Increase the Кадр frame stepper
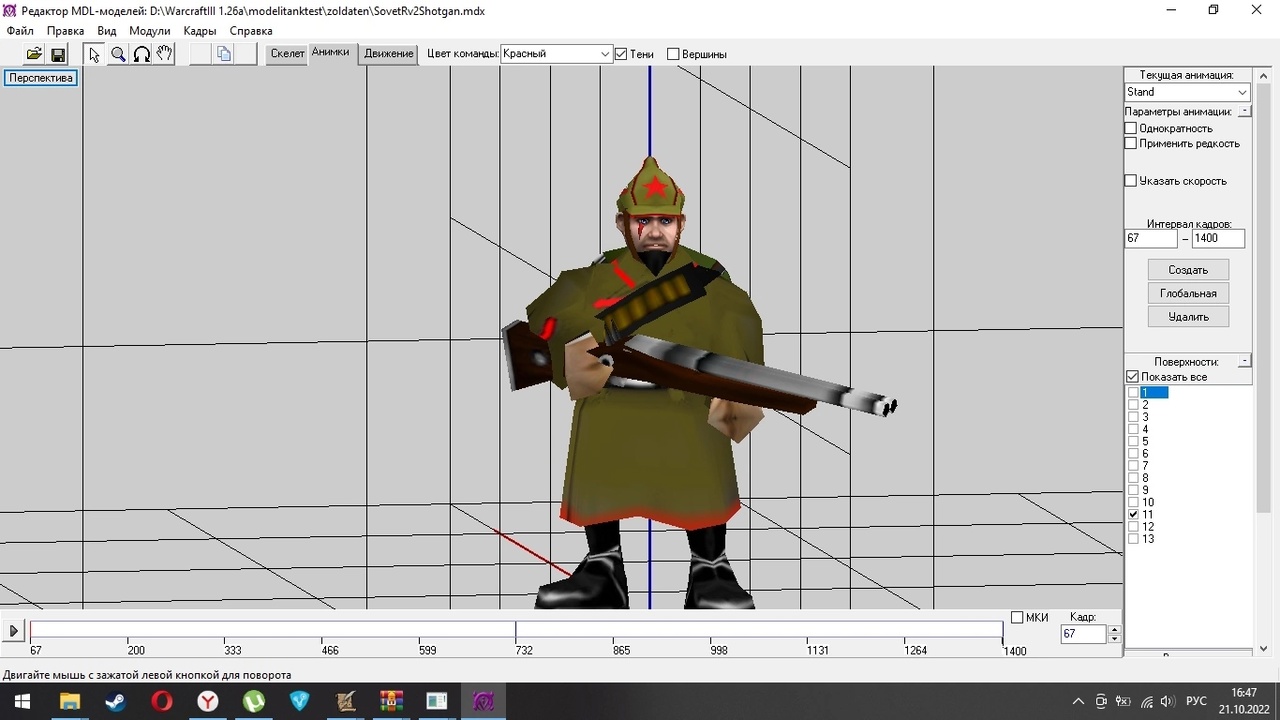 1115,630
